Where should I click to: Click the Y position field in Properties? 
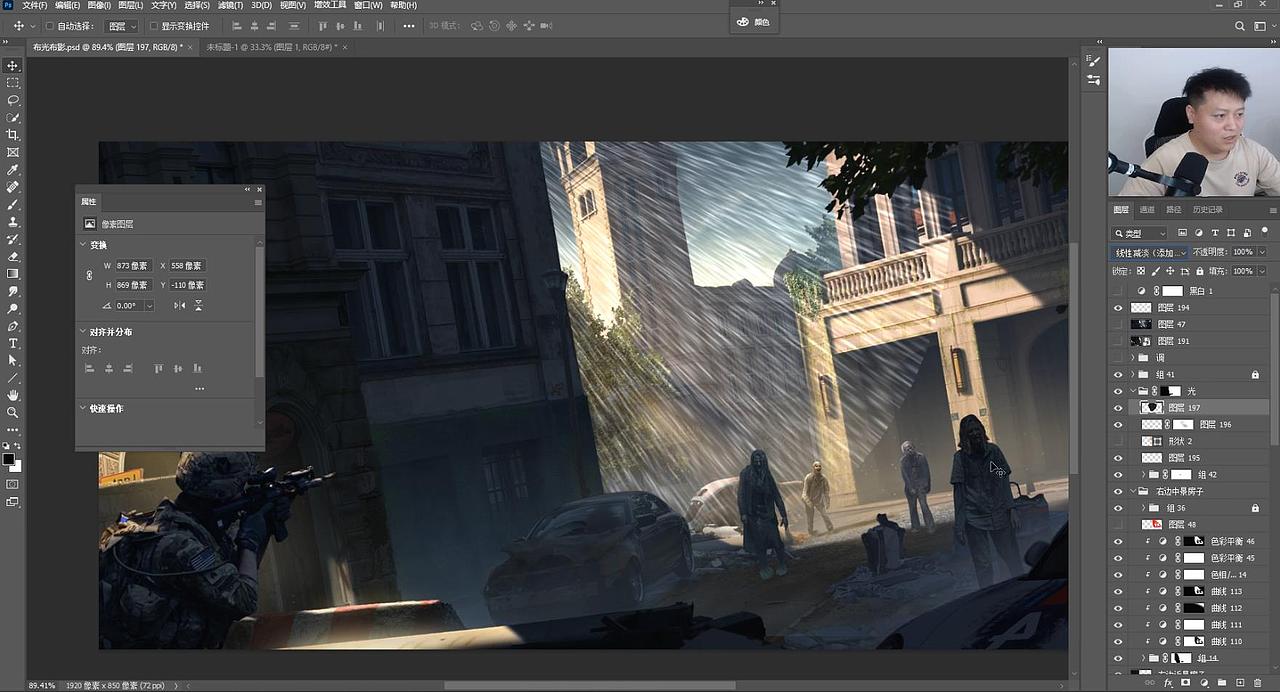pyautogui.click(x=187, y=285)
